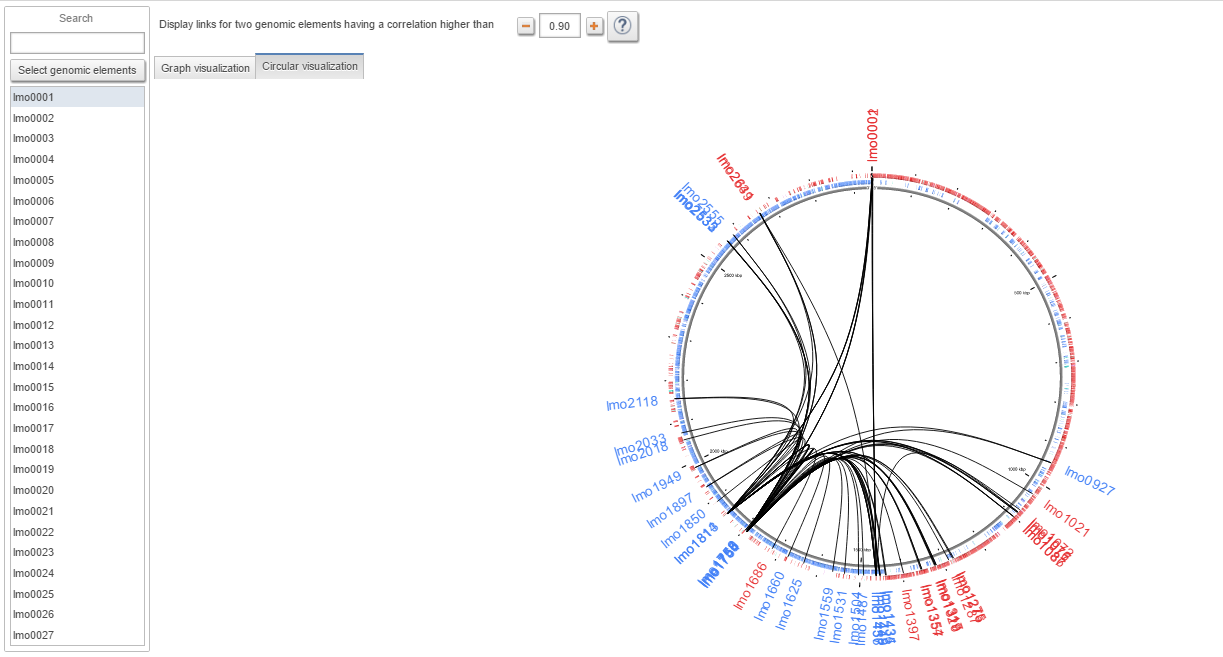The width and height of the screenshot is (1223, 657).
Task: Select the Circular visualization tab
Action: point(309,67)
